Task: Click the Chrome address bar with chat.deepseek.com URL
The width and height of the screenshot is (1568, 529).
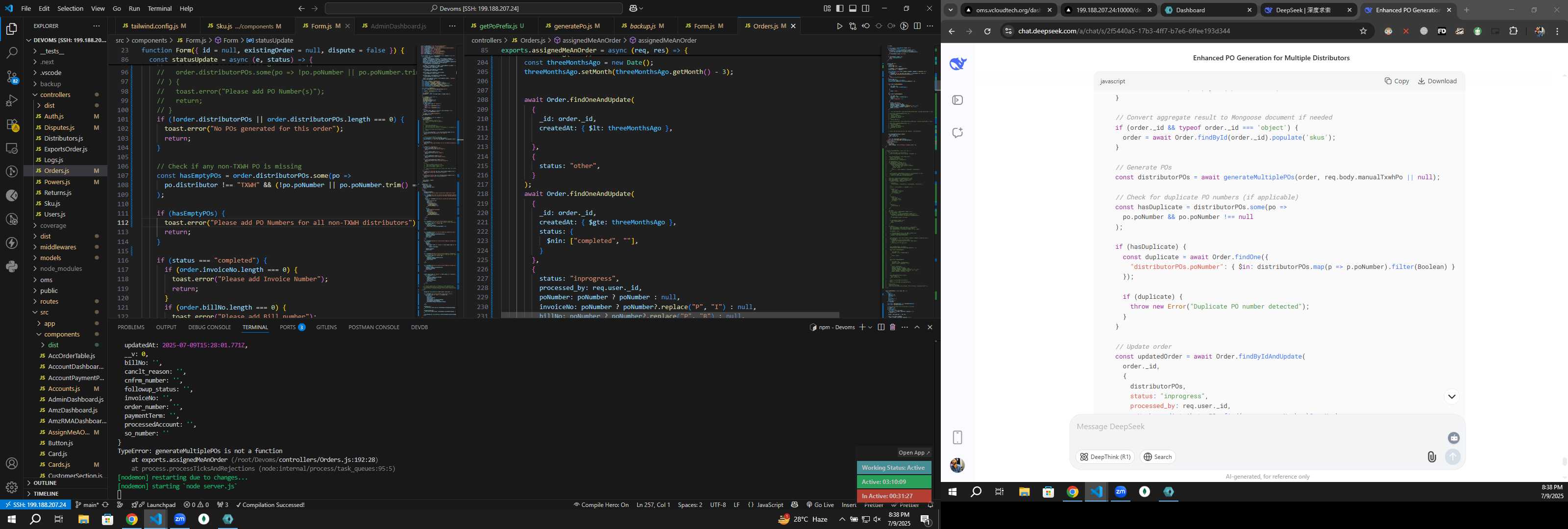Action: [1181, 31]
